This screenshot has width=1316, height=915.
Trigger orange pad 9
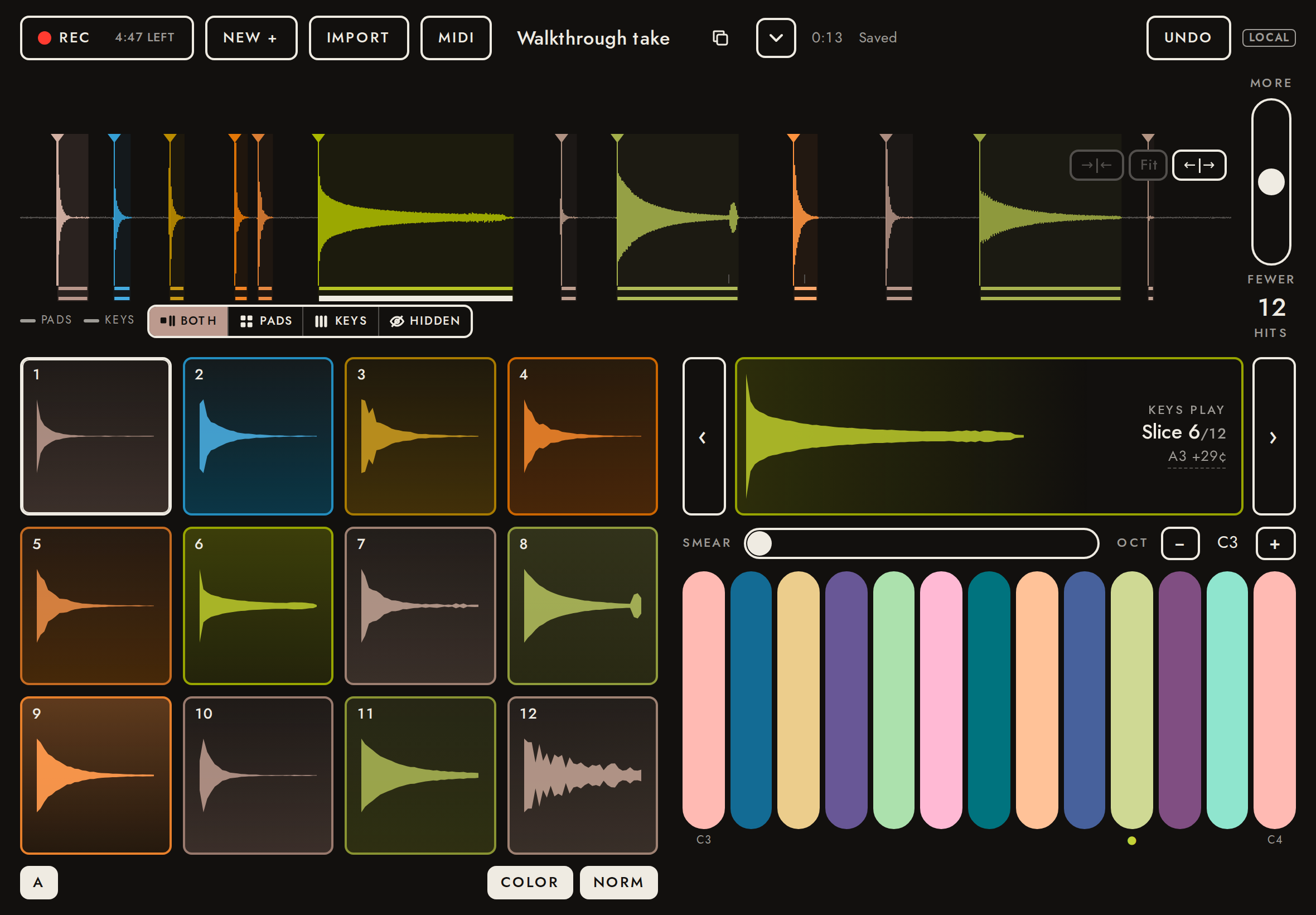point(96,776)
